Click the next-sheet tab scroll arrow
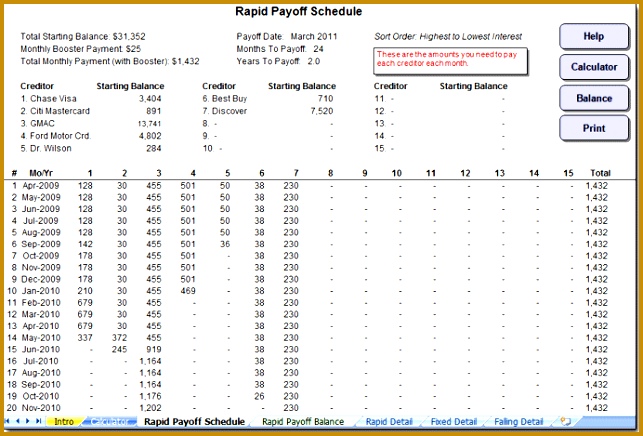The width and height of the screenshot is (643, 436). (27, 421)
